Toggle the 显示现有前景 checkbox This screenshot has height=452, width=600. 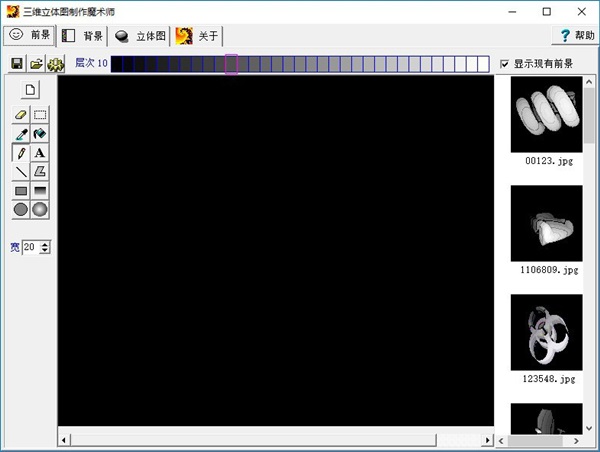pos(505,64)
